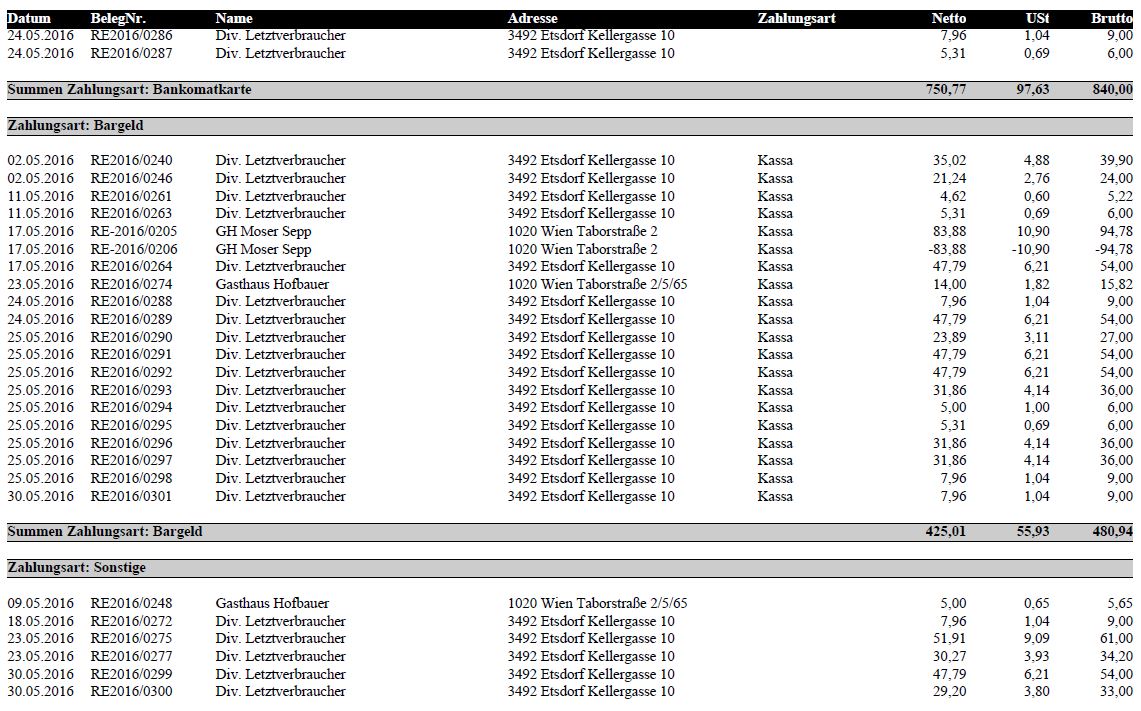Select the Name column header
The image size is (1141, 711).
[234, 18]
